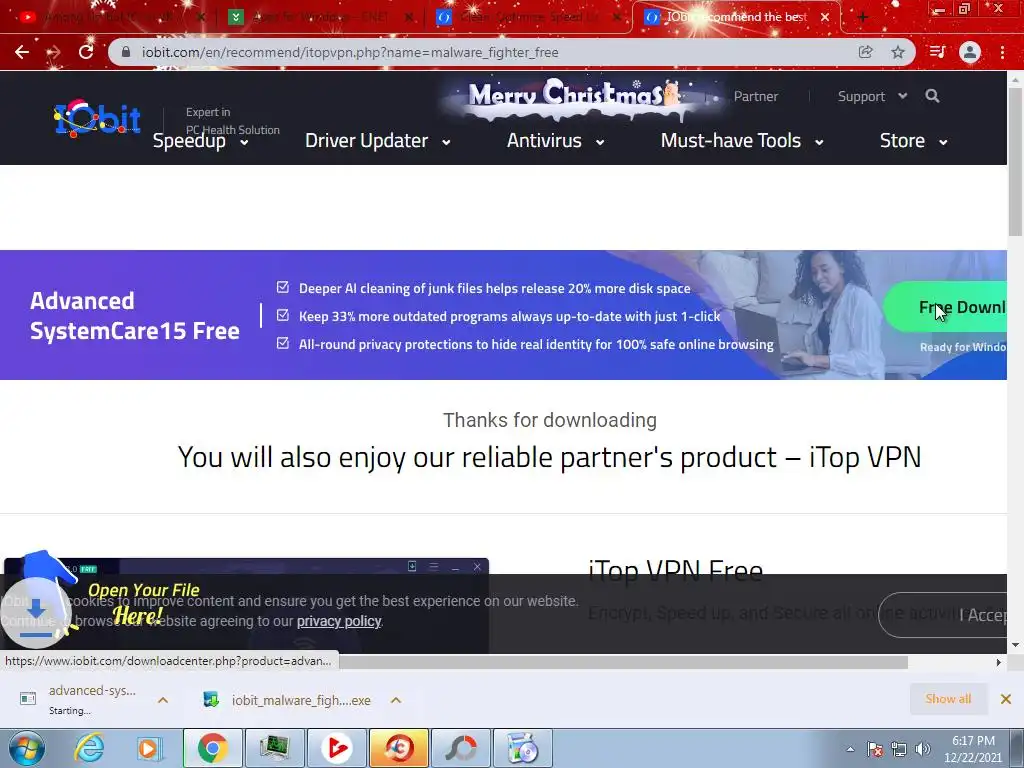Click the iTop VPN app screenshot thumbnail
The width and height of the screenshot is (1024, 768).
[x=246, y=605]
